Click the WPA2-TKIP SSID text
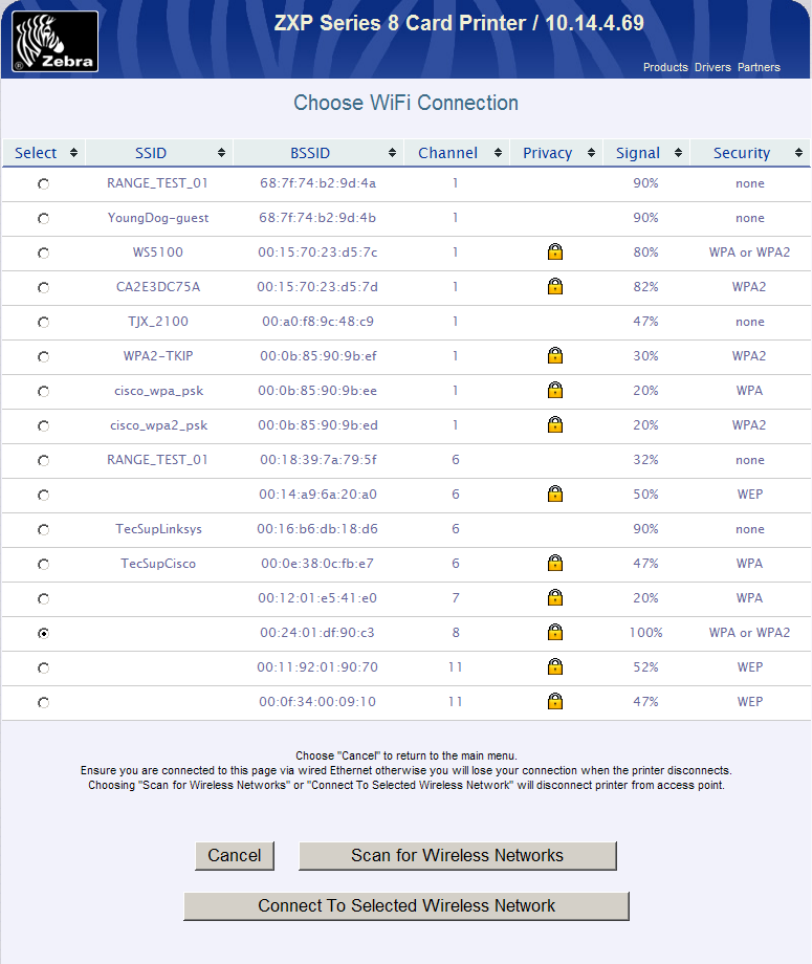 [x=158, y=355]
